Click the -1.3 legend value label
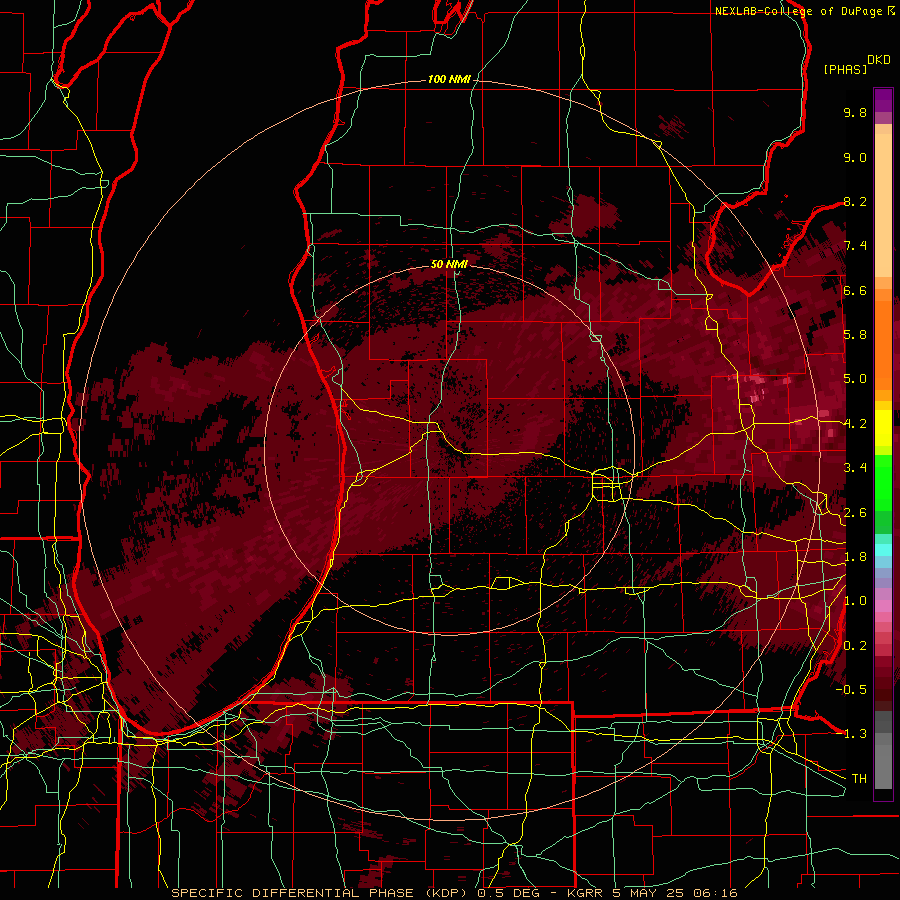This screenshot has height=900, width=900. pos(851,734)
